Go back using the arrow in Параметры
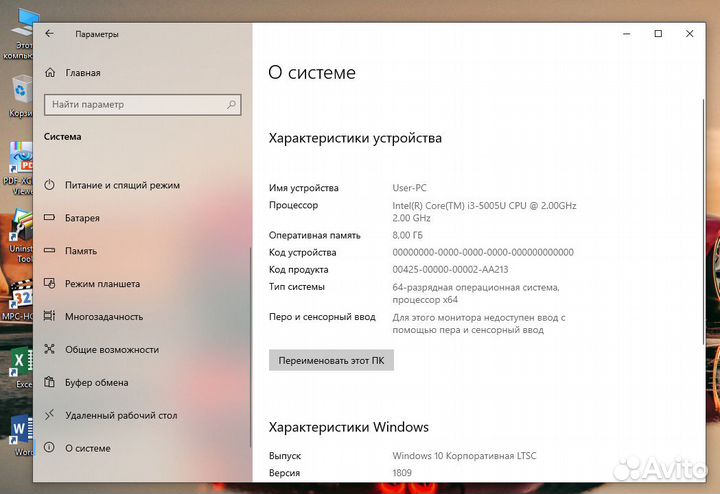This screenshot has height=494, width=720. [x=50, y=34]
